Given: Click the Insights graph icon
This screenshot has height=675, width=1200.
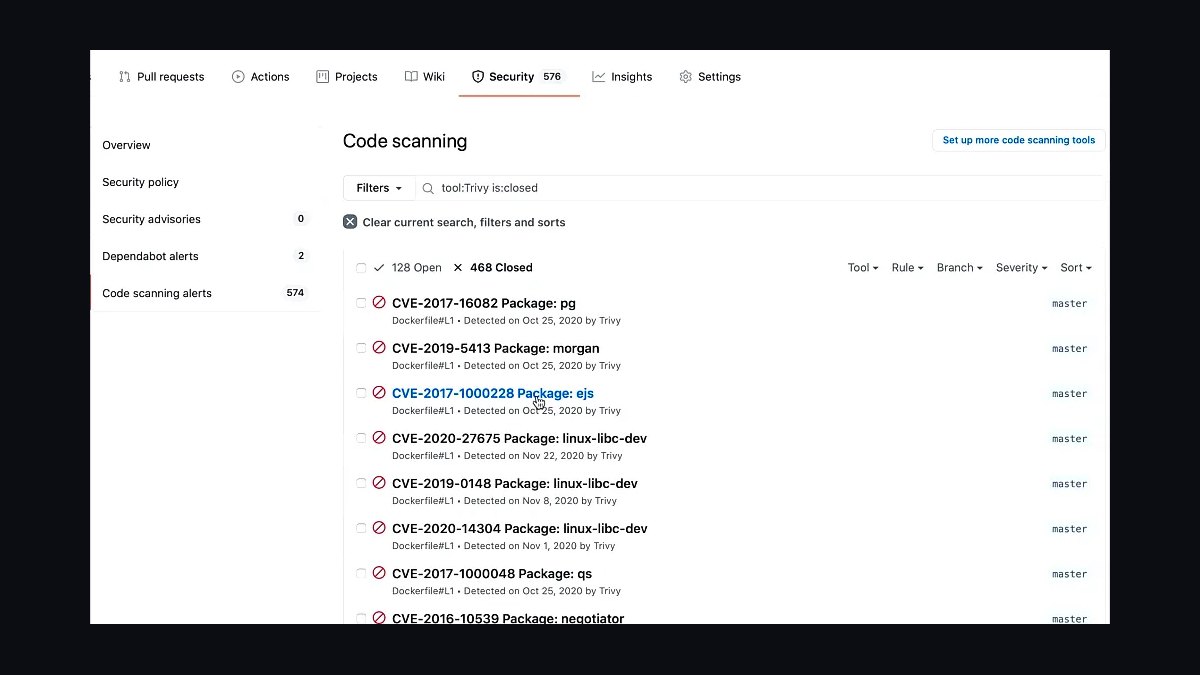Looking at the screenshot, I should click(598, 77).
